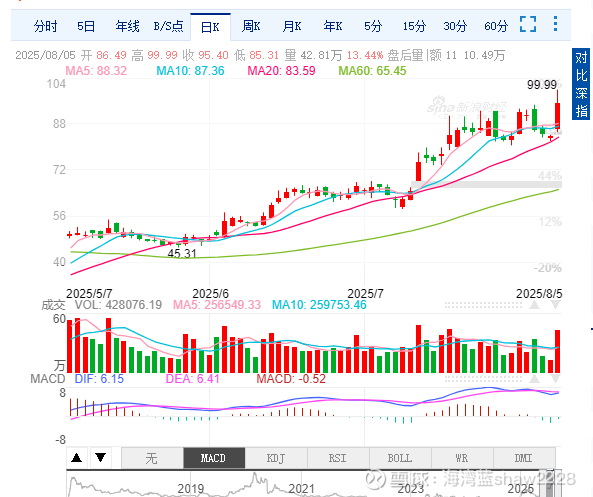
Task: Switch indicator to RSI
Action: point(338,458)
